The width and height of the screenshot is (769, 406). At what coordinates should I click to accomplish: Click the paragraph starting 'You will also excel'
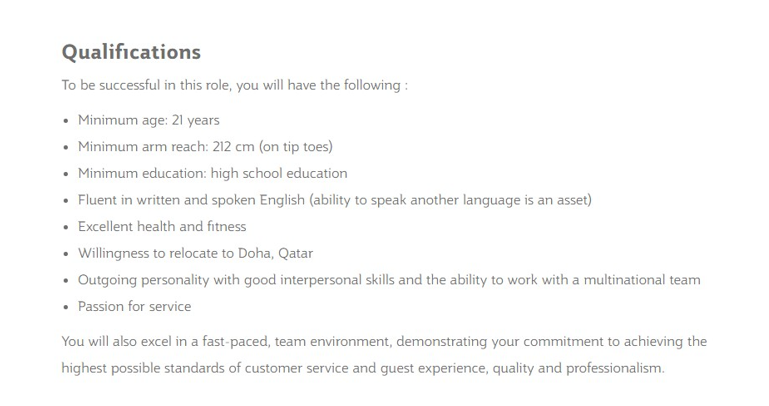[384, 355]
